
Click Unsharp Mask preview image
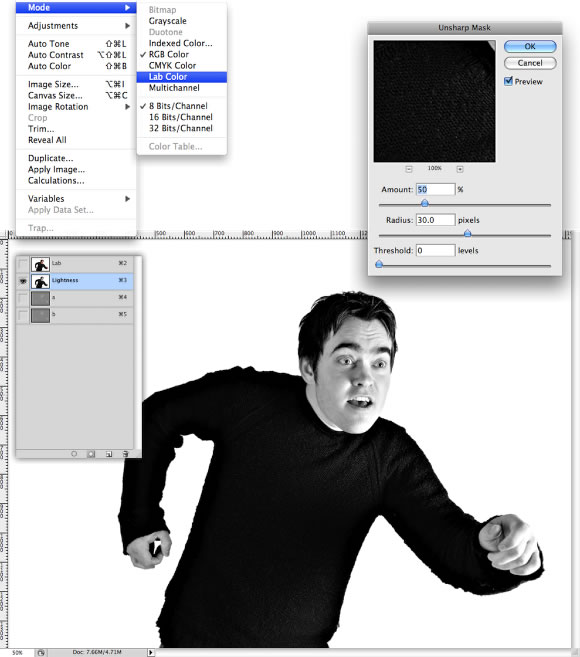point(435,101)
